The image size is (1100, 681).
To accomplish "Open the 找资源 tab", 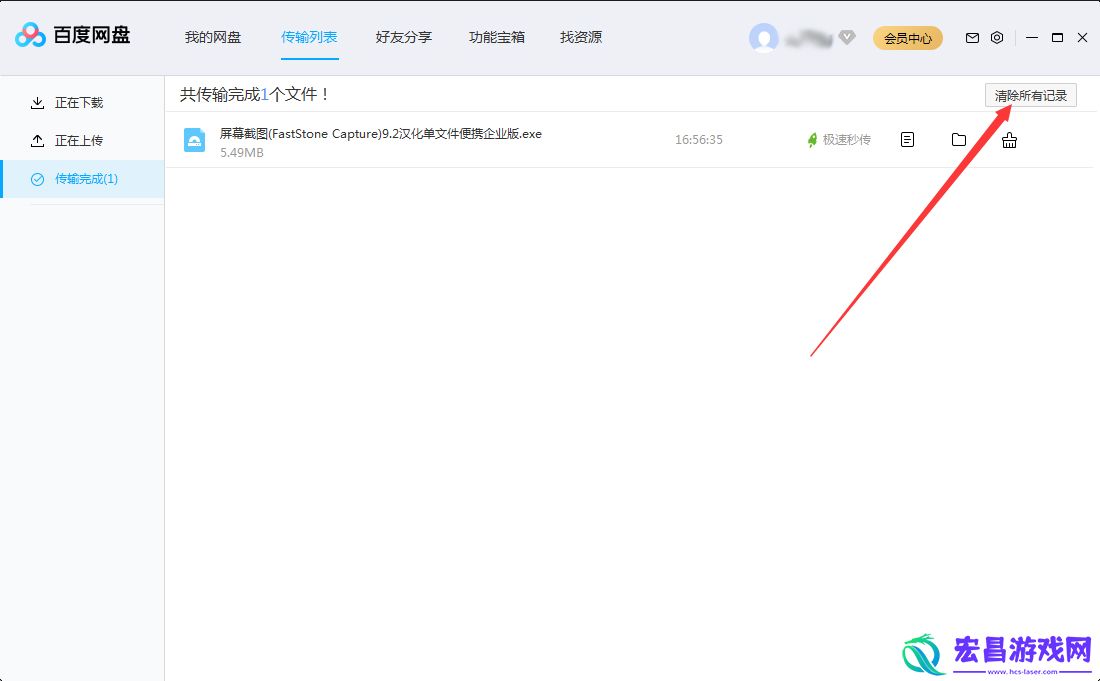I will point(581,37).
